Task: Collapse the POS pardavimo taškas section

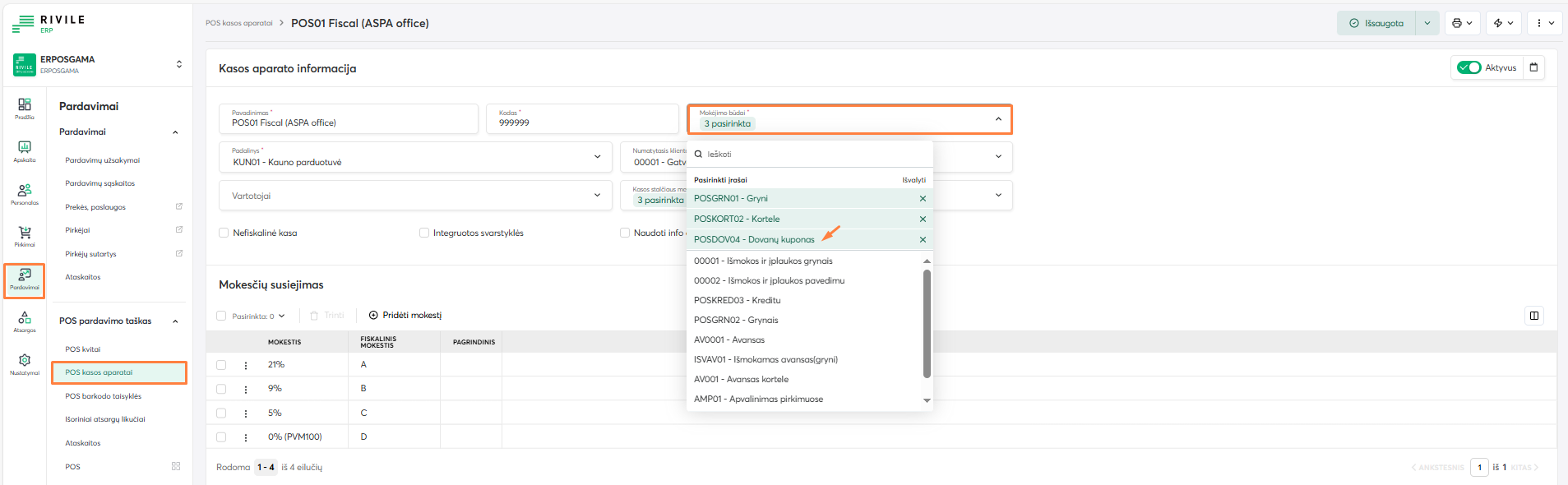Action: pos(175,321)
